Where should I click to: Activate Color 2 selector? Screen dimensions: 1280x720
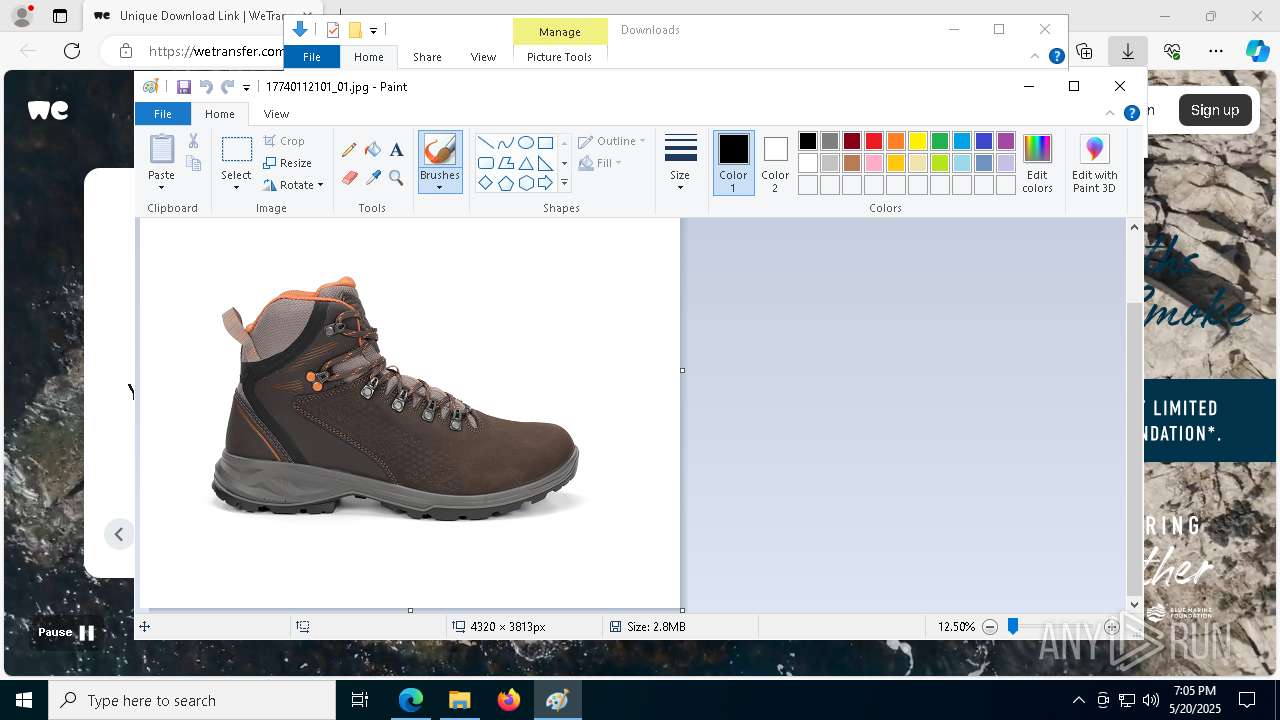pos(775,163)
